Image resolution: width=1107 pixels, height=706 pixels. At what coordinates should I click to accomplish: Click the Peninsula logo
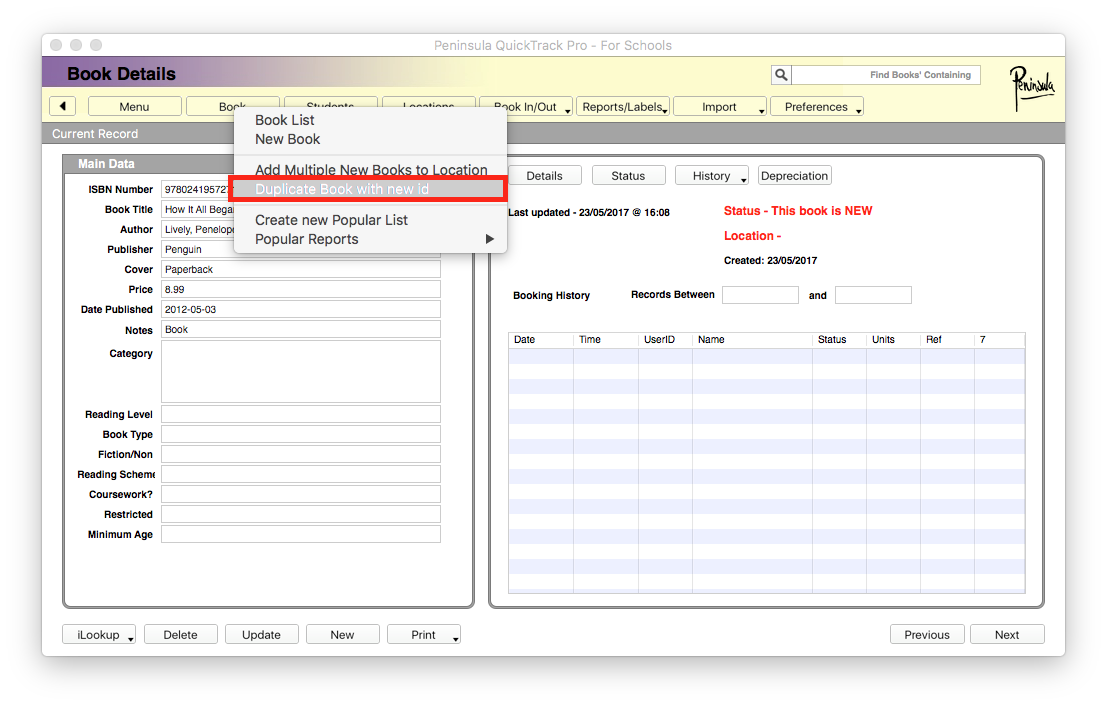point(1031,87)
